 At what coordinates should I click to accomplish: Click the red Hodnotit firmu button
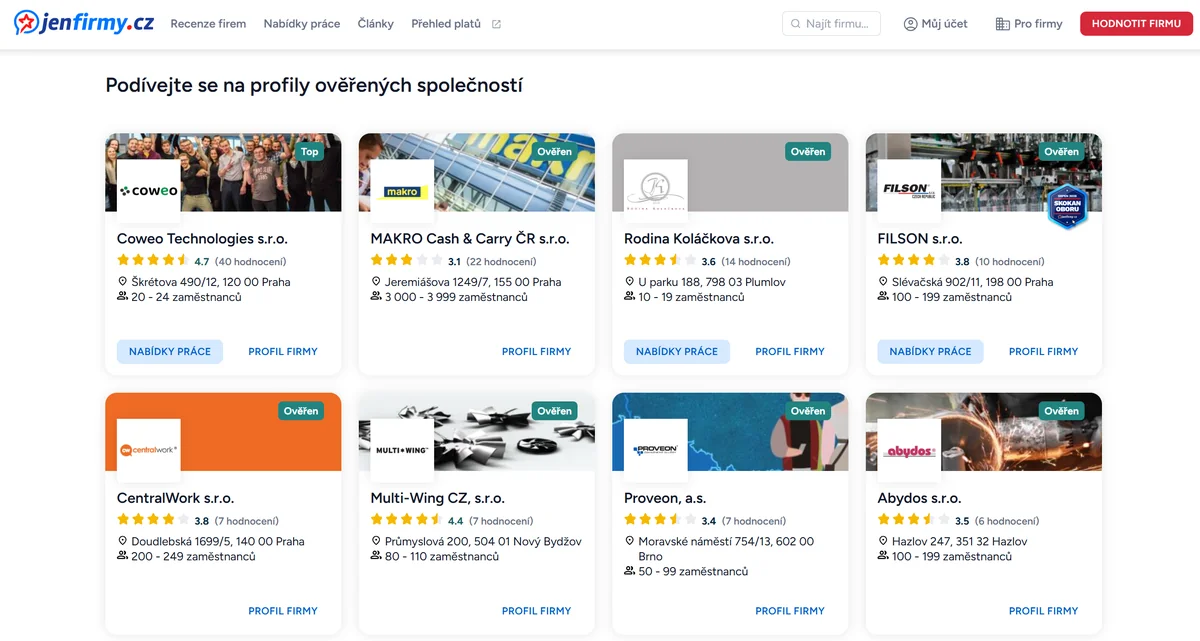[x=1136, y=24]
